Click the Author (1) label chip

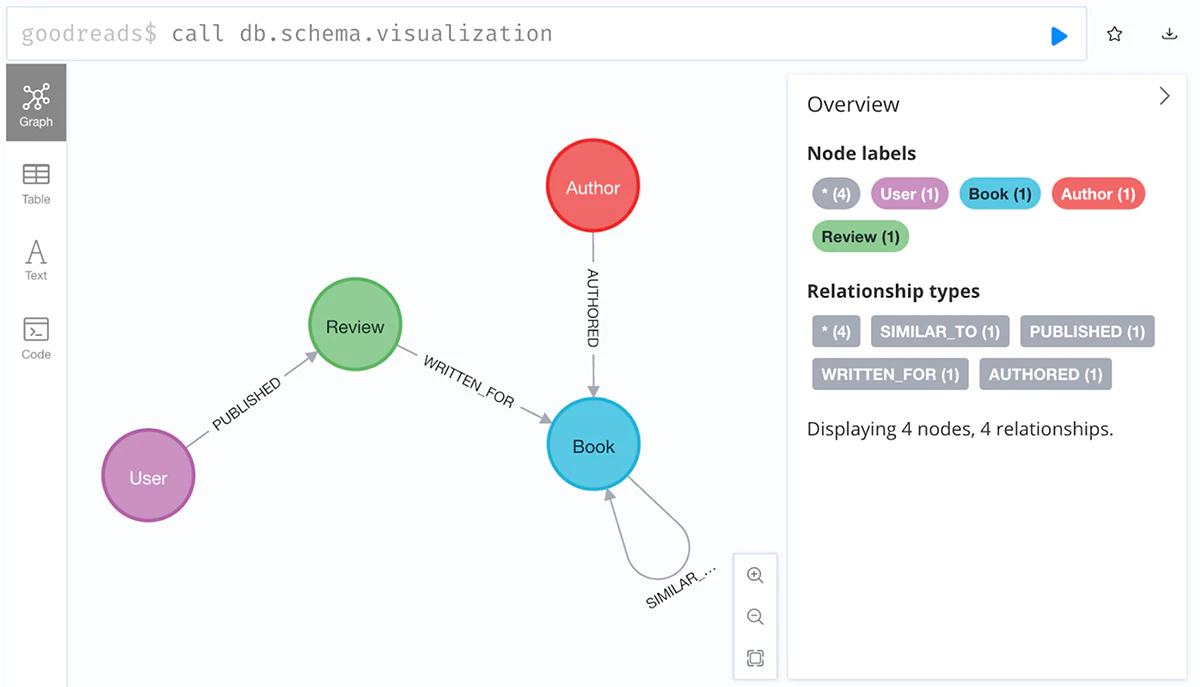[x=1098, y=194]
